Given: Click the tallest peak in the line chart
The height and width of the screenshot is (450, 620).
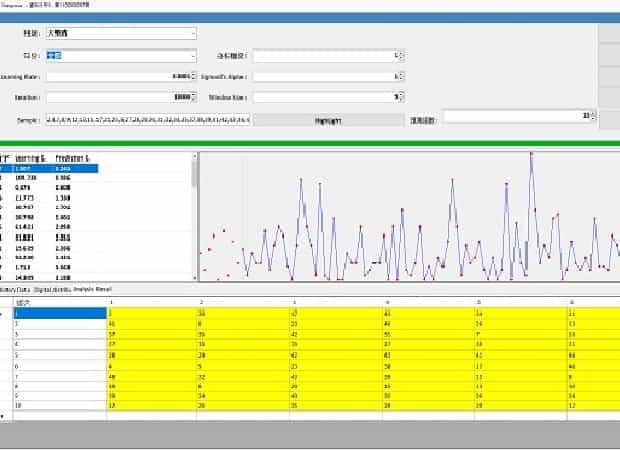Looking at the screenshot, I should [x=530, y=155].
